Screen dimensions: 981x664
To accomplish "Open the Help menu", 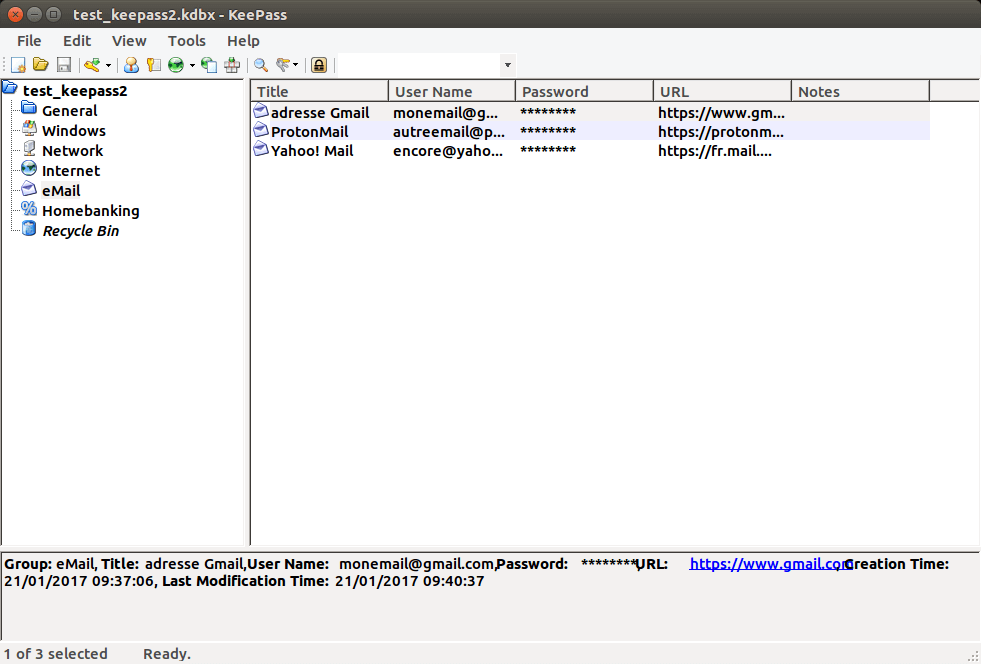I will [243, 41].
